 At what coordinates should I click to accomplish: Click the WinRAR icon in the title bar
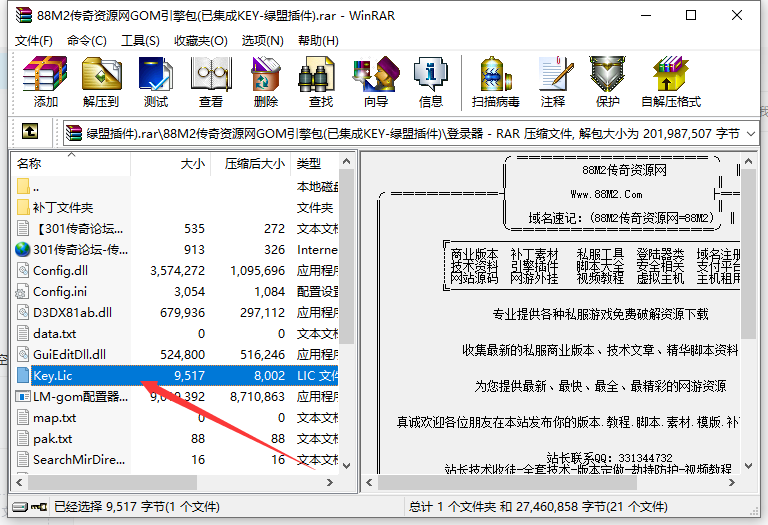tap(24, 16)
